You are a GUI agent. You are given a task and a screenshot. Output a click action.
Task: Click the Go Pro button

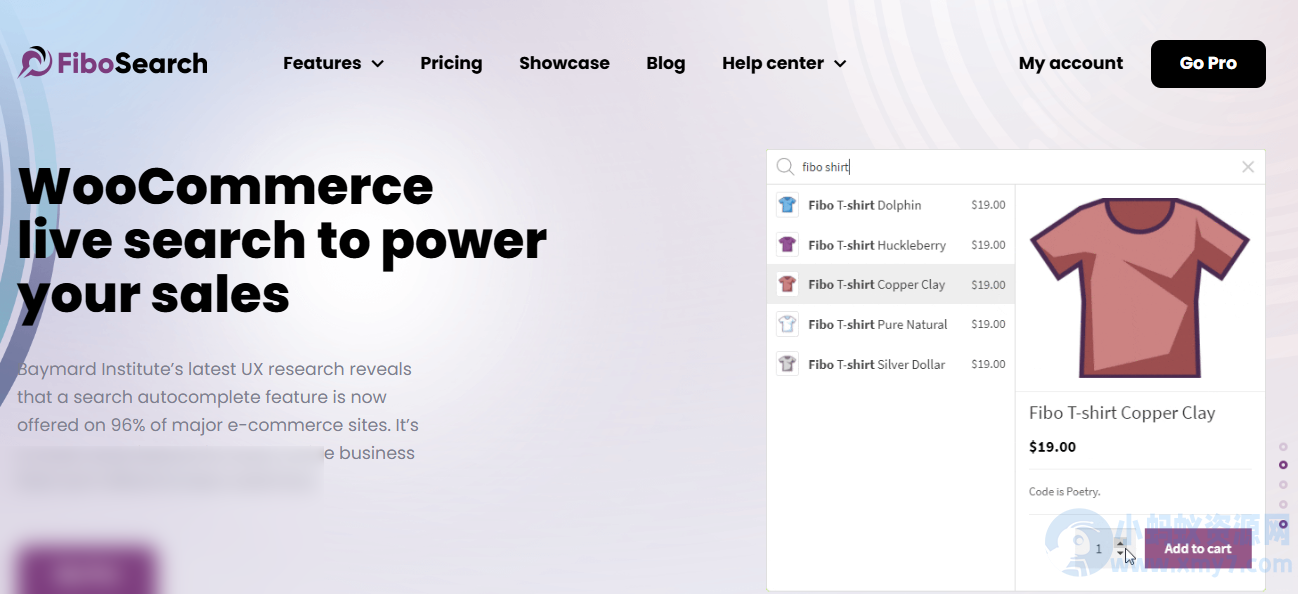[x=1208, y=63]
